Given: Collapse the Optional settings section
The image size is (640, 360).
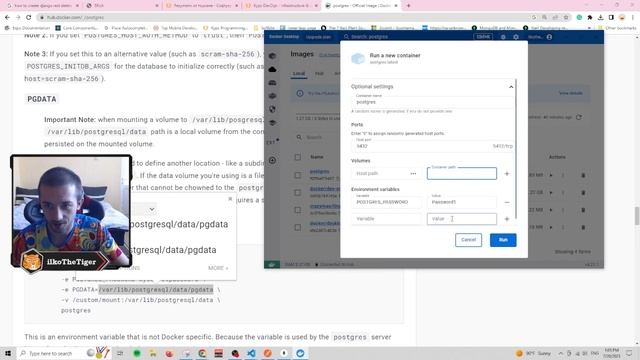Looking at the screenshot, I should (511, 87).
